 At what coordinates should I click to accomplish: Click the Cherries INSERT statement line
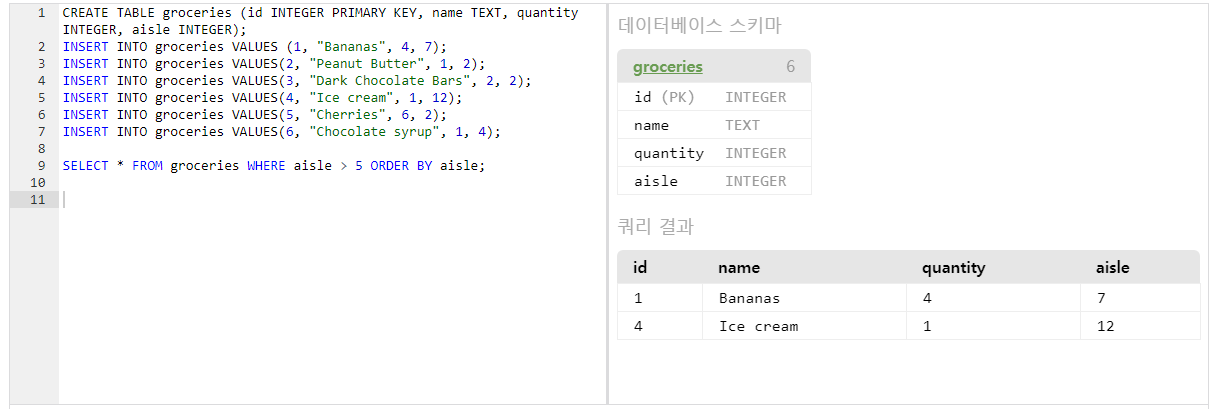[254, 114]
